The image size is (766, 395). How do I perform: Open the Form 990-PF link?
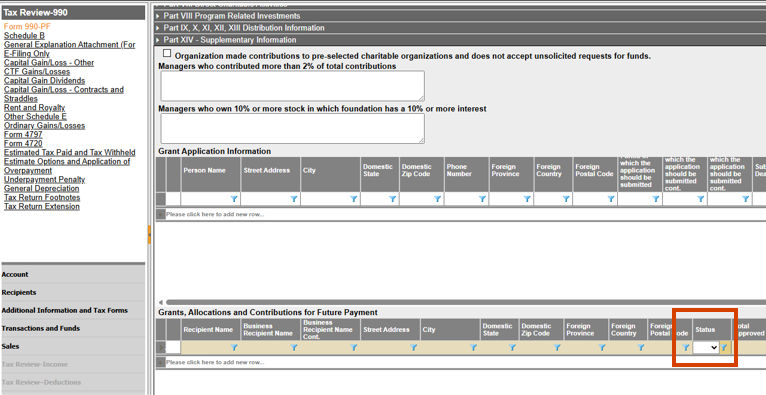pos(27,27)
